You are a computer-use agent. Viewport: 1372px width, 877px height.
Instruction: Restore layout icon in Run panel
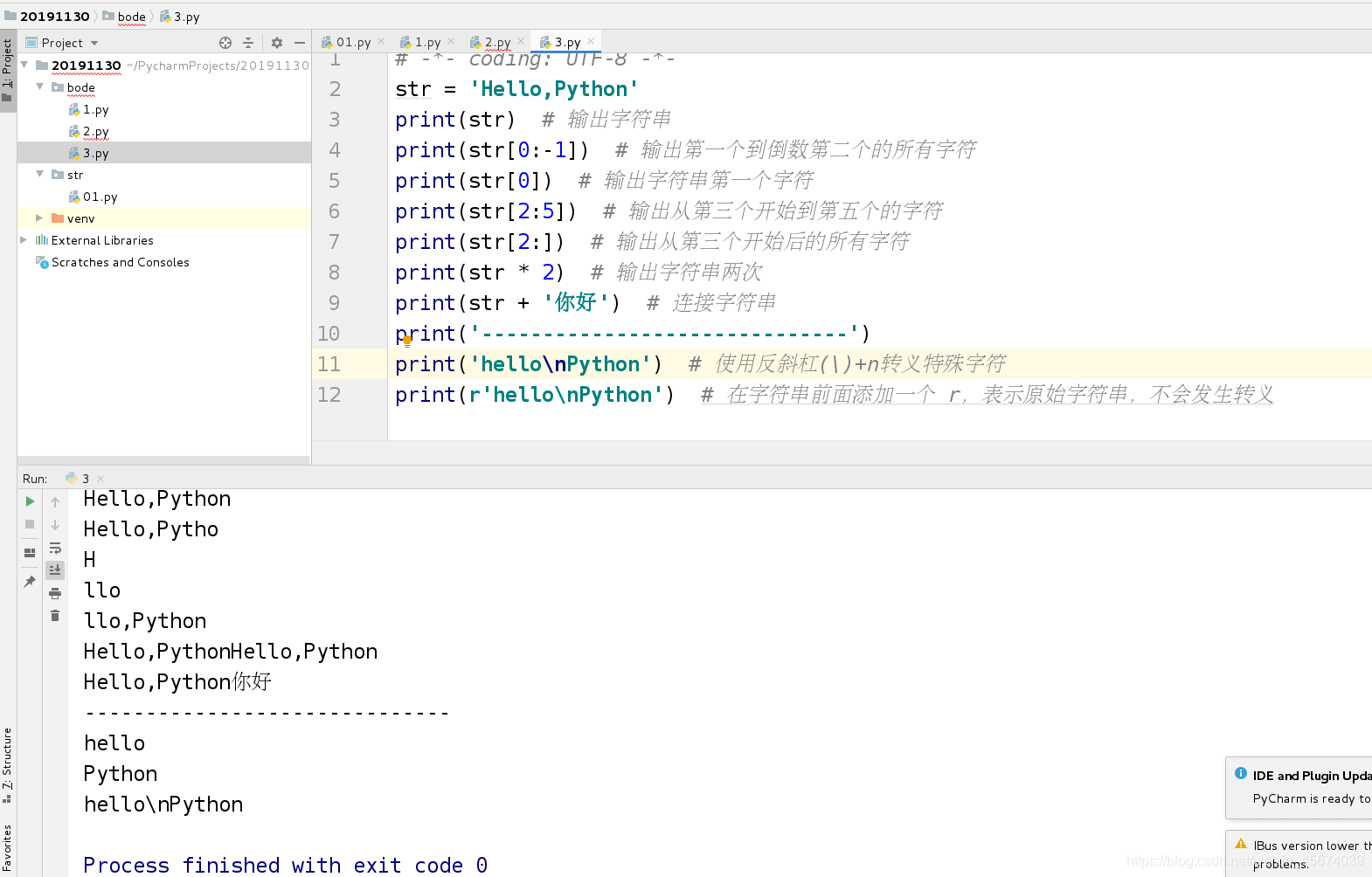pyautogui.click(x=30, y=553)
